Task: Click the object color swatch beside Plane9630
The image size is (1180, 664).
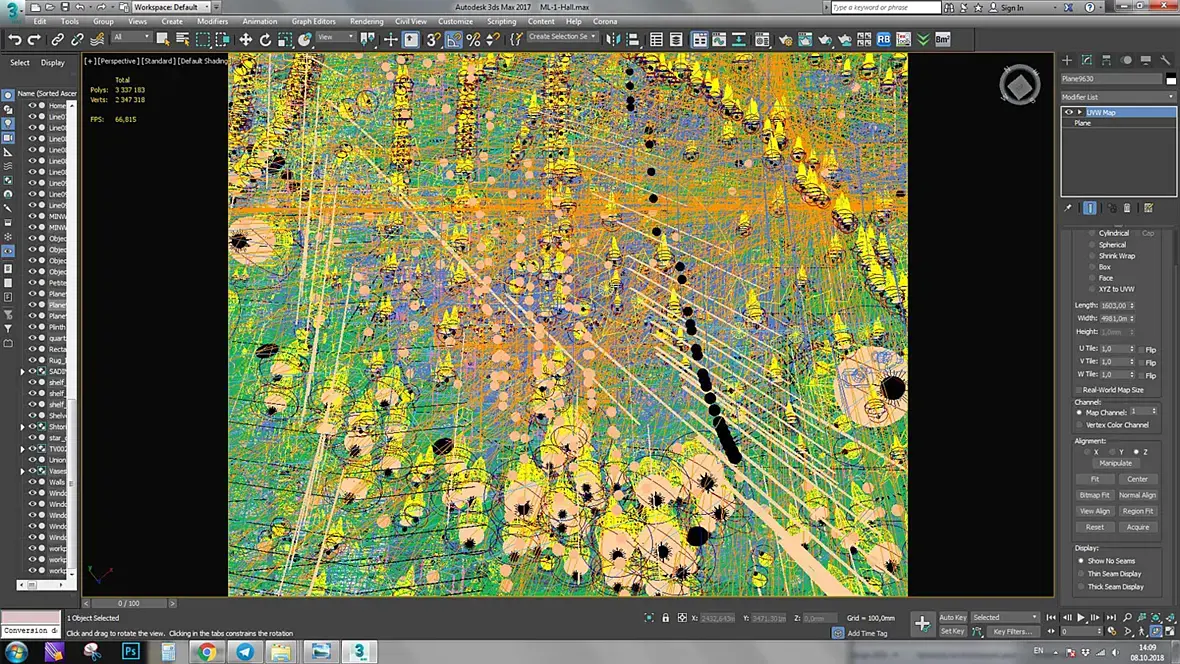Action: pyautogui.click(x=1171, y=79)
